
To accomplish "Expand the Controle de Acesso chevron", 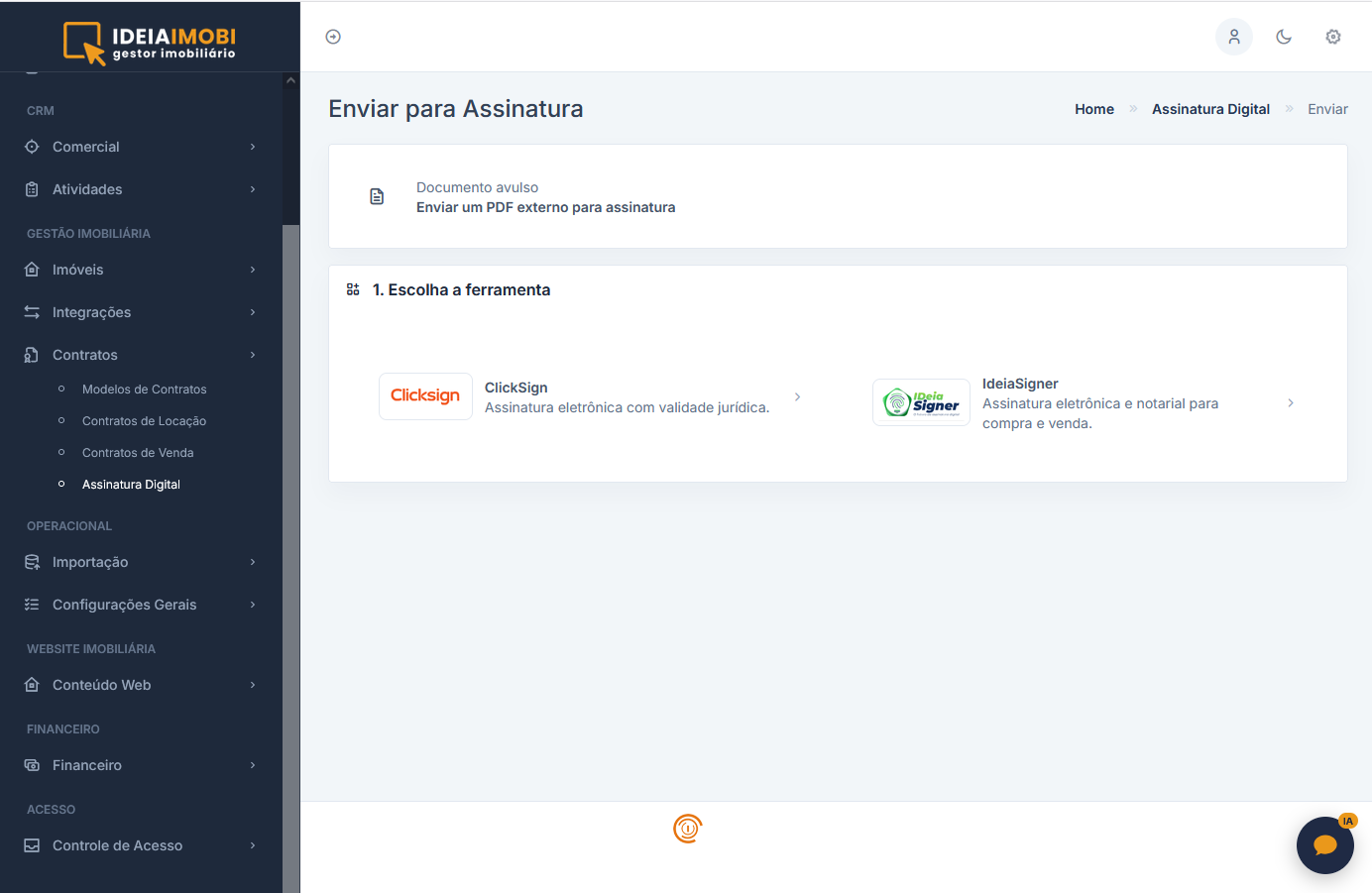I will 253,845.
